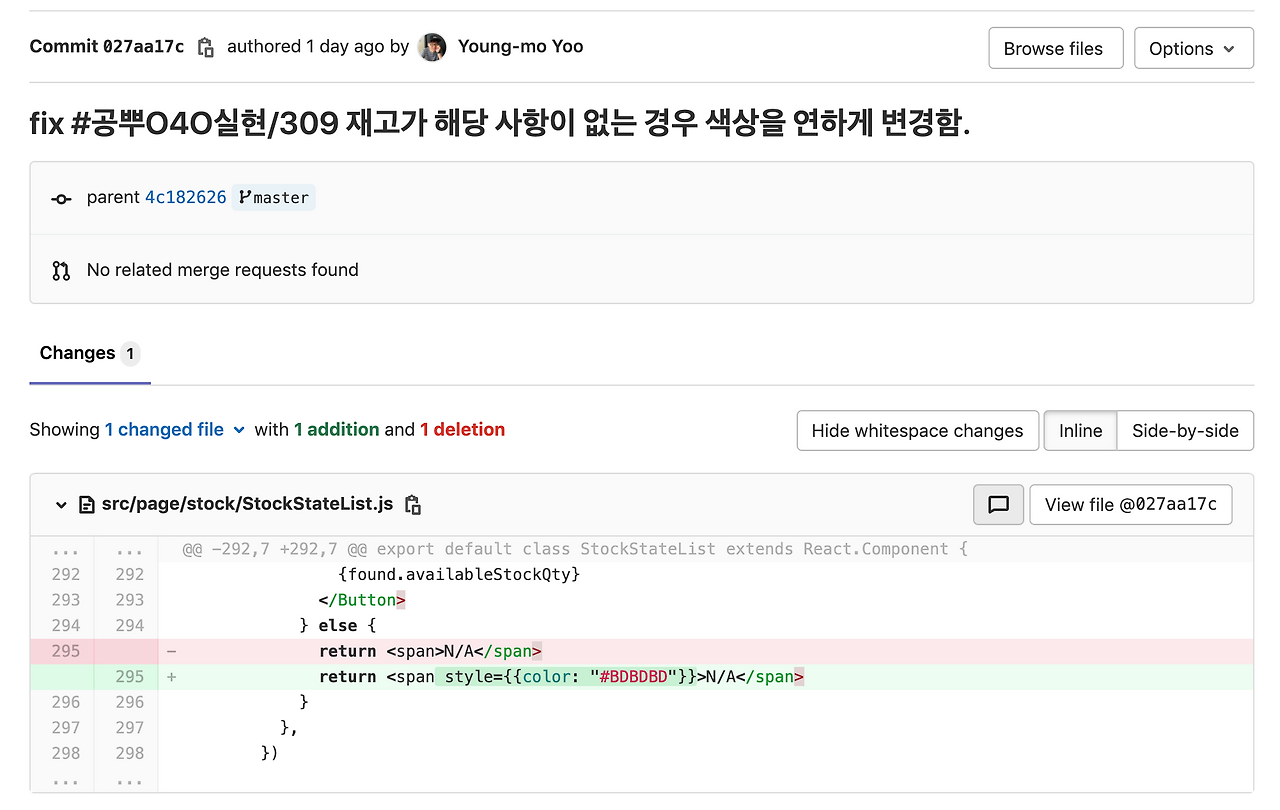Collapse the StockStateList.js file diff
This screenshot has width=1280, height=810.
(x=62, y=505)
